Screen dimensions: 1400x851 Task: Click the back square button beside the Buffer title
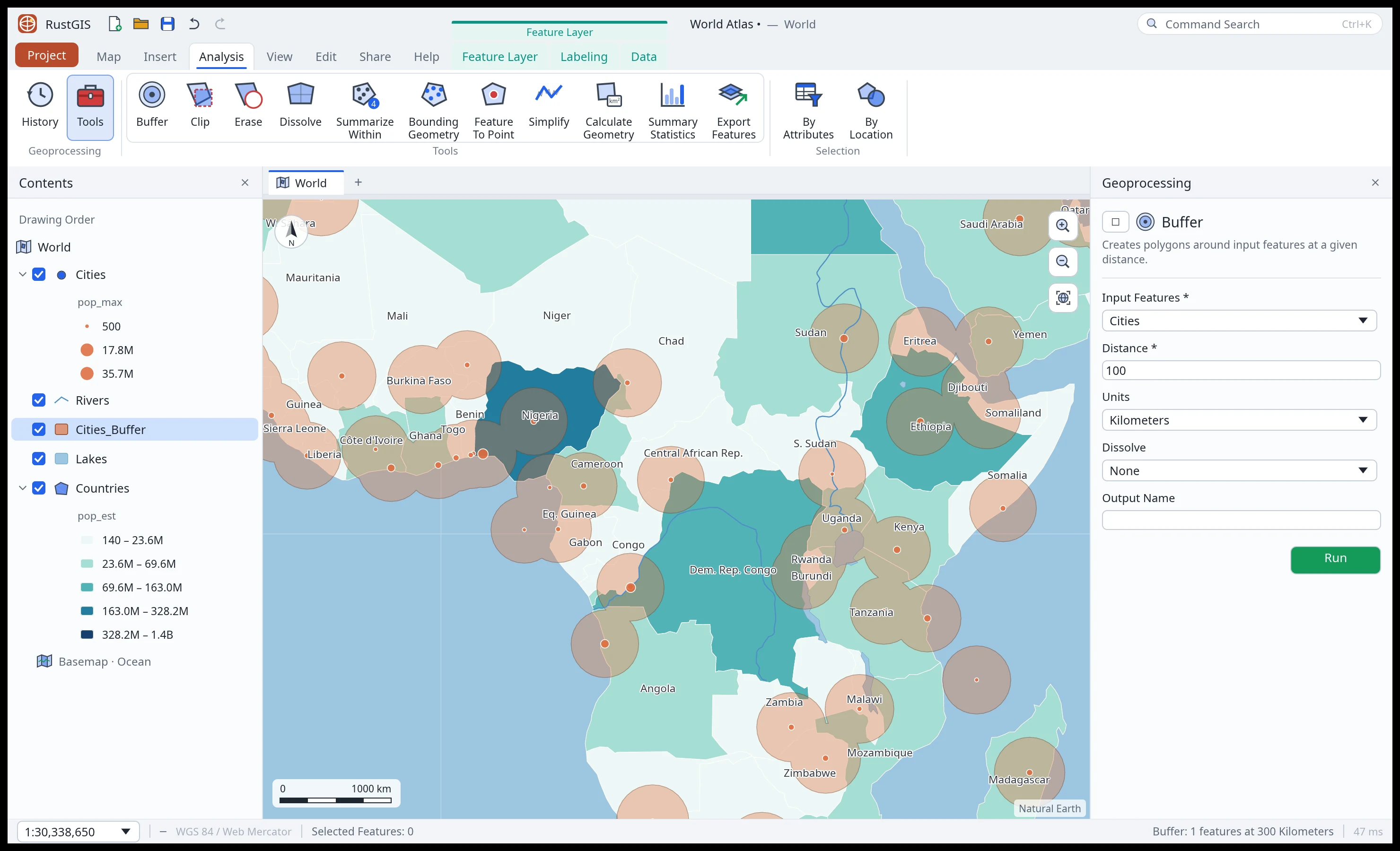click(x=1115, y=222)
